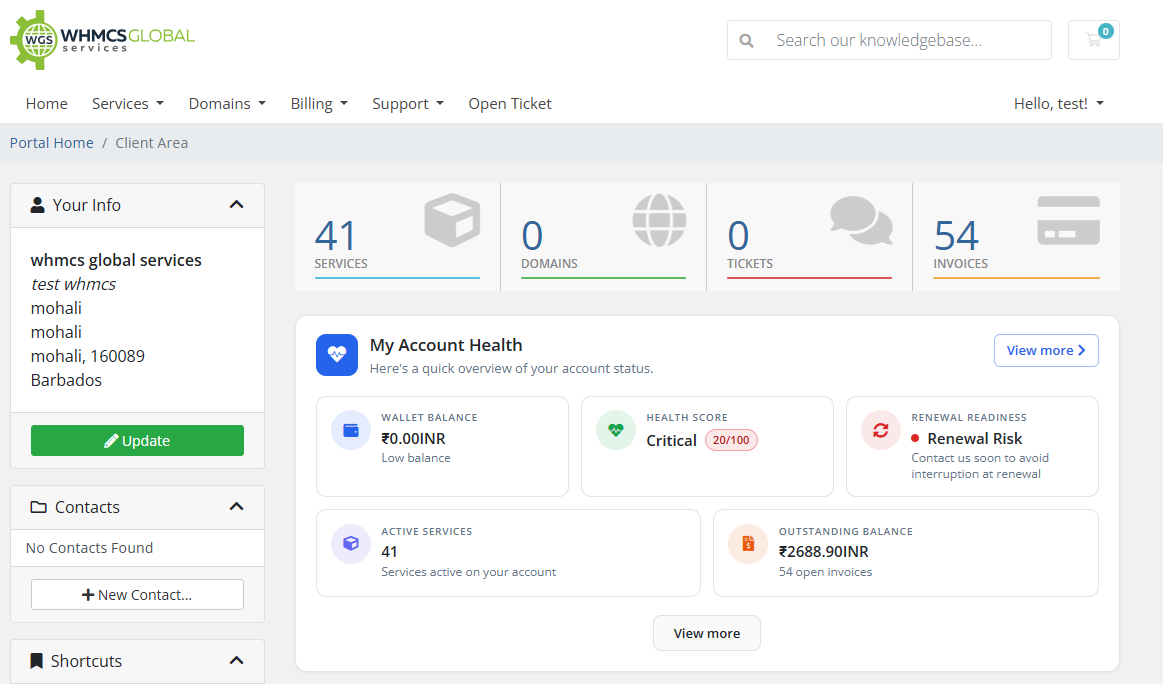Click the Outstanding Balance invoice icon
Viewport: 1163px width, 684px height.
[x=748, y=544]
